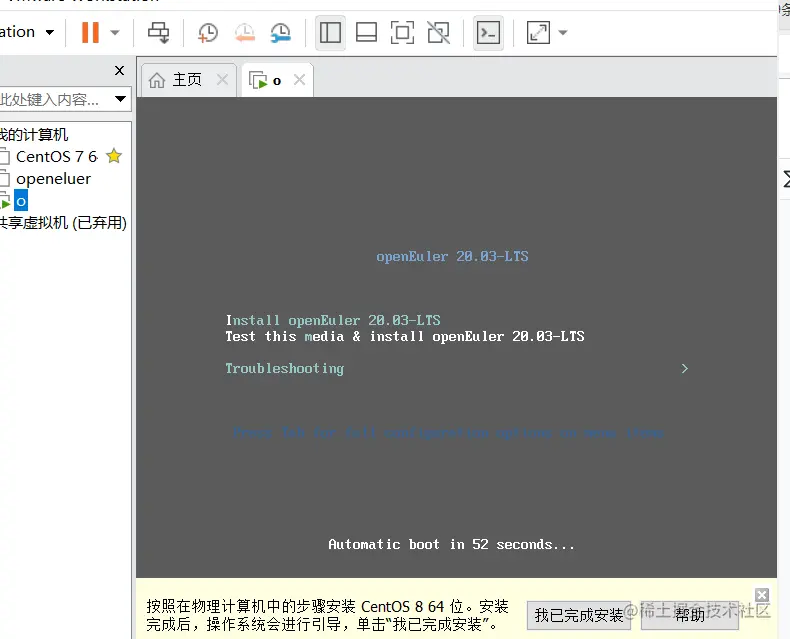Expand the library search filter dropdown

click(120, 99)
